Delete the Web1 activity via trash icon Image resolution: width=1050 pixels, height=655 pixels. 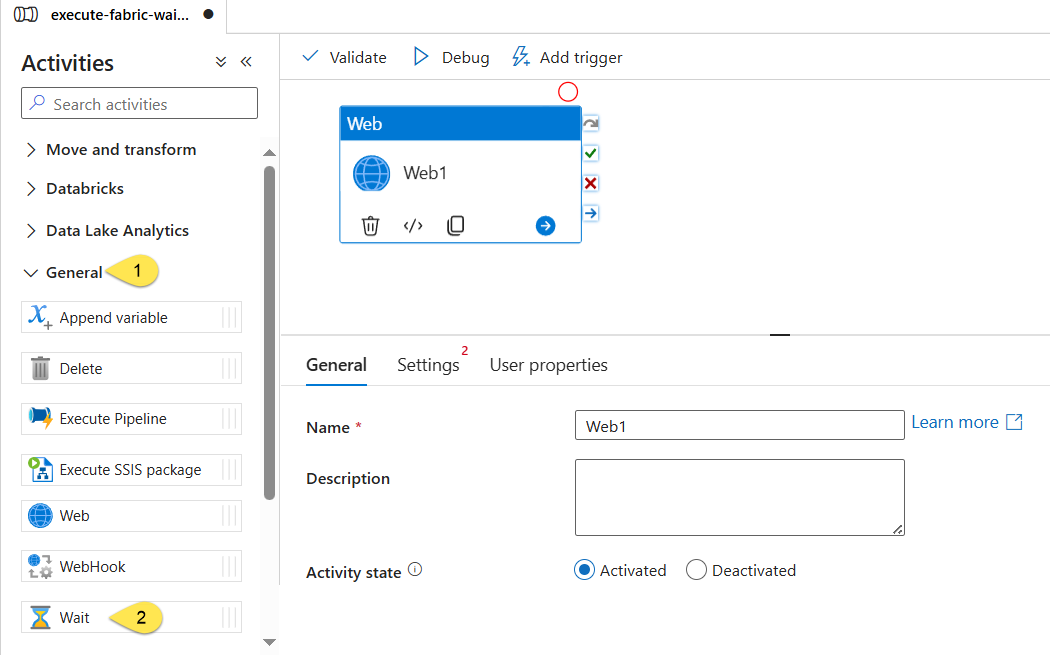coord(370,226)
